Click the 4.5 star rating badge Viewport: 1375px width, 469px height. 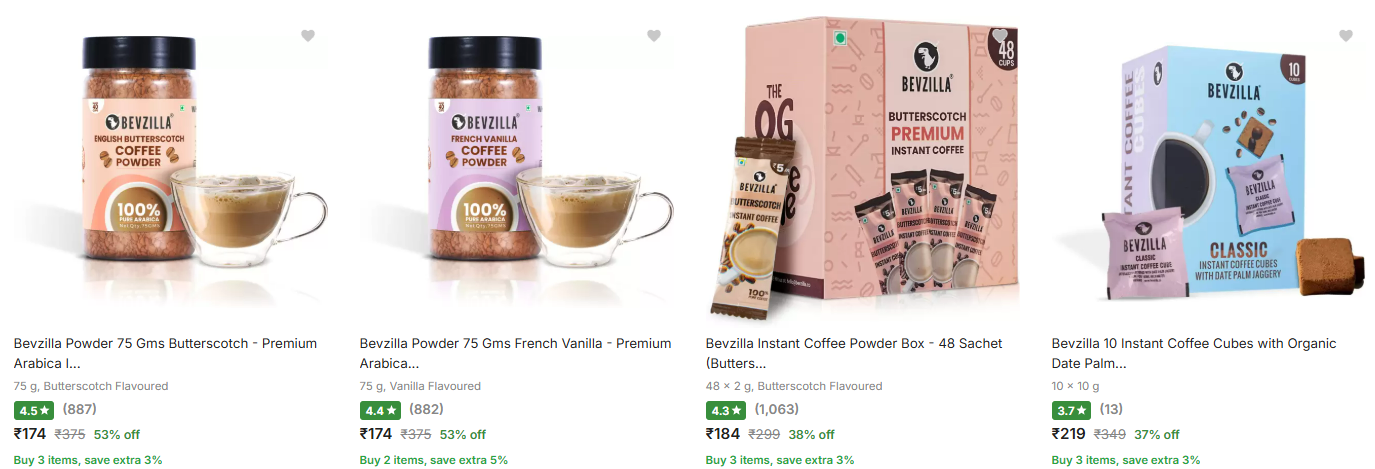34,410
